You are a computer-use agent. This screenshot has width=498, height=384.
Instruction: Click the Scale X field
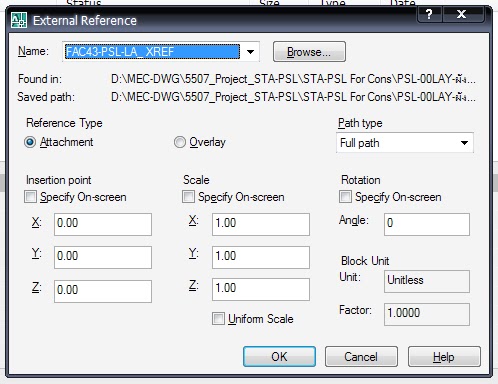(x=261, y=224)
